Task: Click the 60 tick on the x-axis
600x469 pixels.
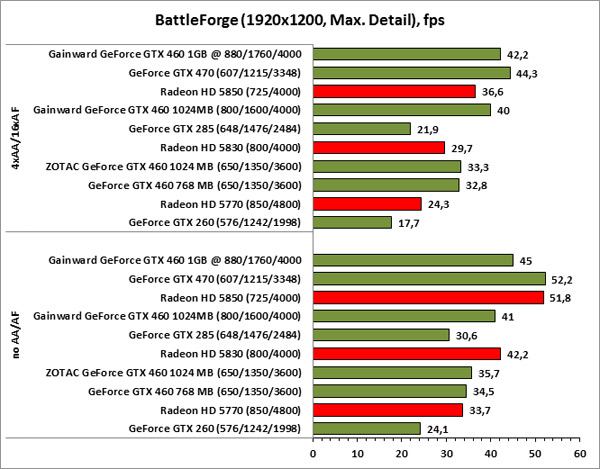Action: 579,452
